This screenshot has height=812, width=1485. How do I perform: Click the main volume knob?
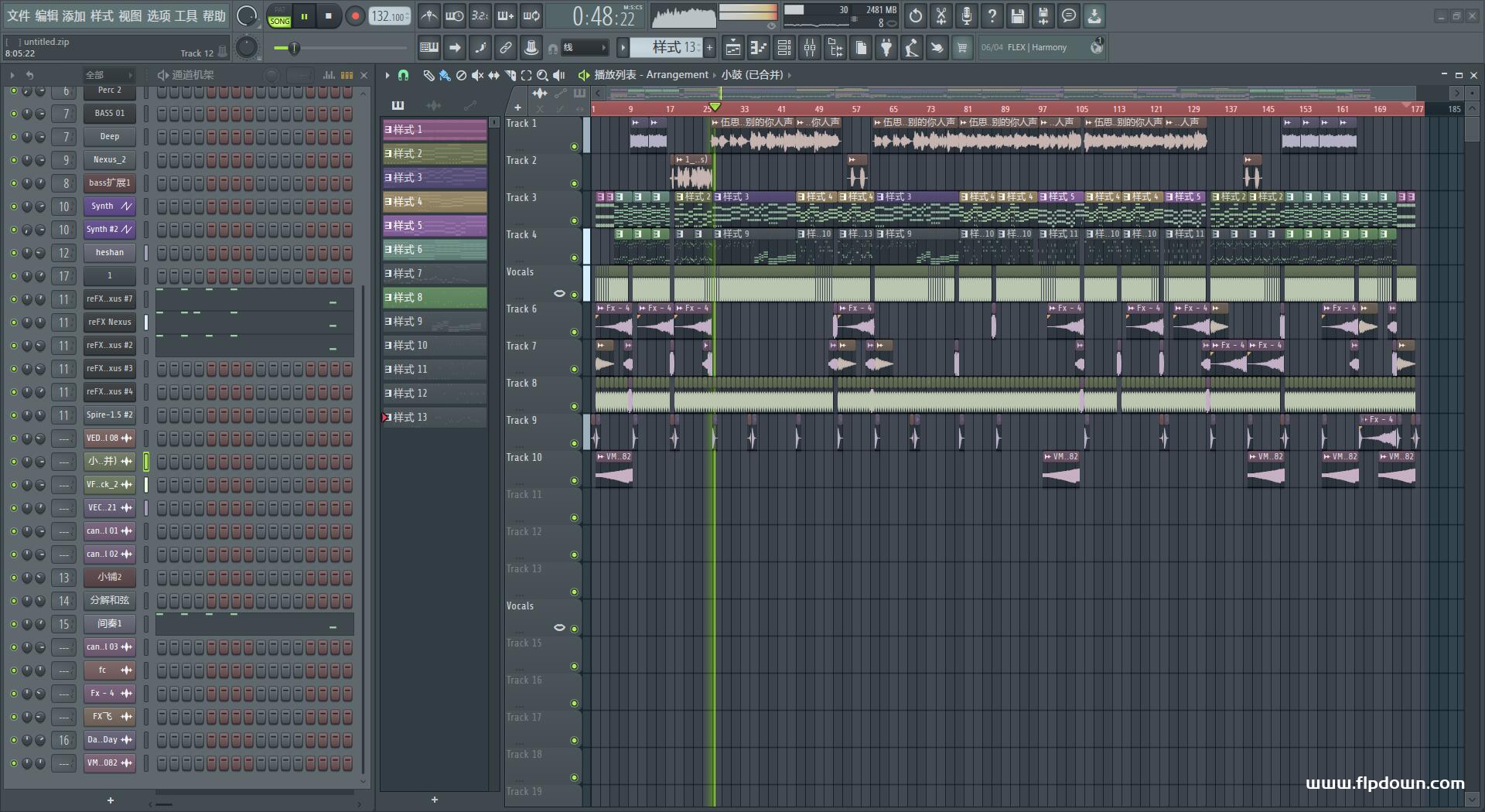(x=247, y=15)
